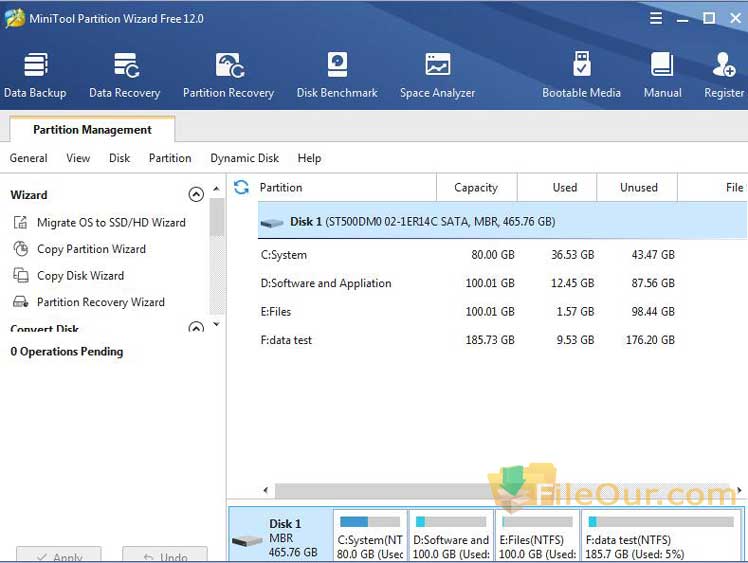Image resolution: width=748 pixels, height=563 pixels.
Task: Click the 36.53 GB used value
Action: (x=572, y=255)
